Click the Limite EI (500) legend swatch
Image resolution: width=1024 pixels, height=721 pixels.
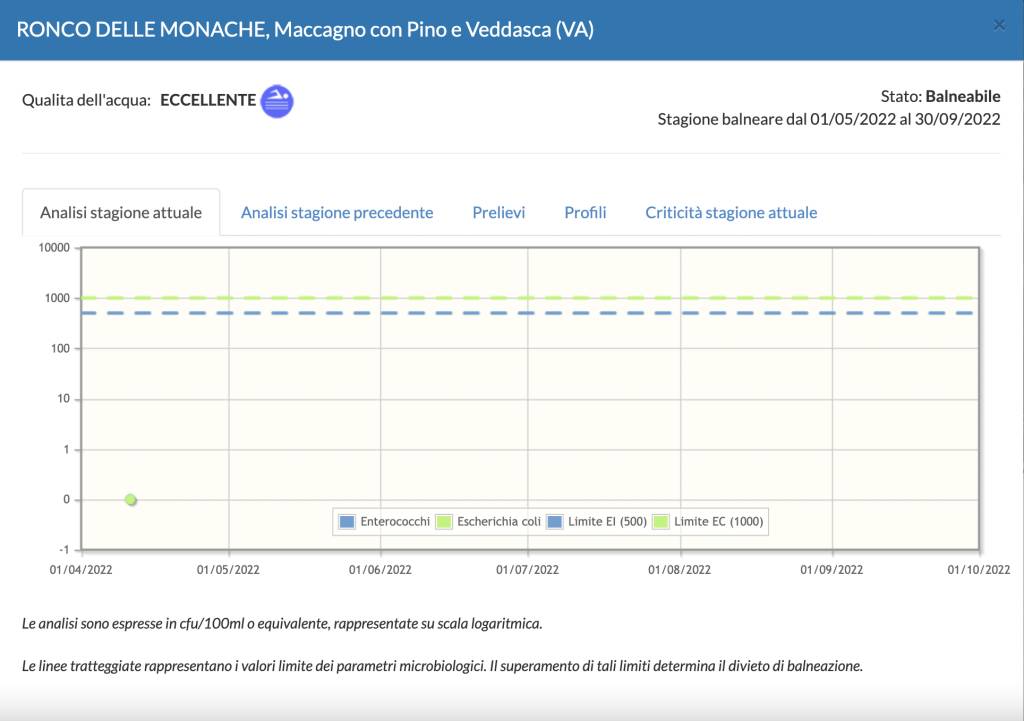tap(557, 522)
